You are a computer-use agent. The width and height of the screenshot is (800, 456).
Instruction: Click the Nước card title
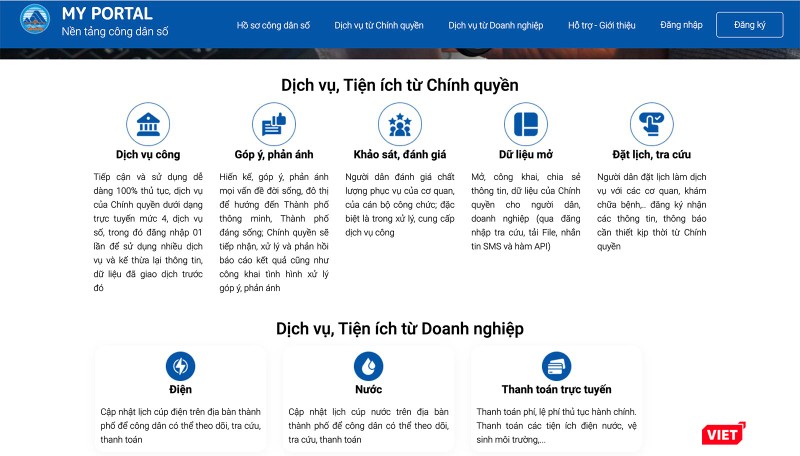[368, 389]
